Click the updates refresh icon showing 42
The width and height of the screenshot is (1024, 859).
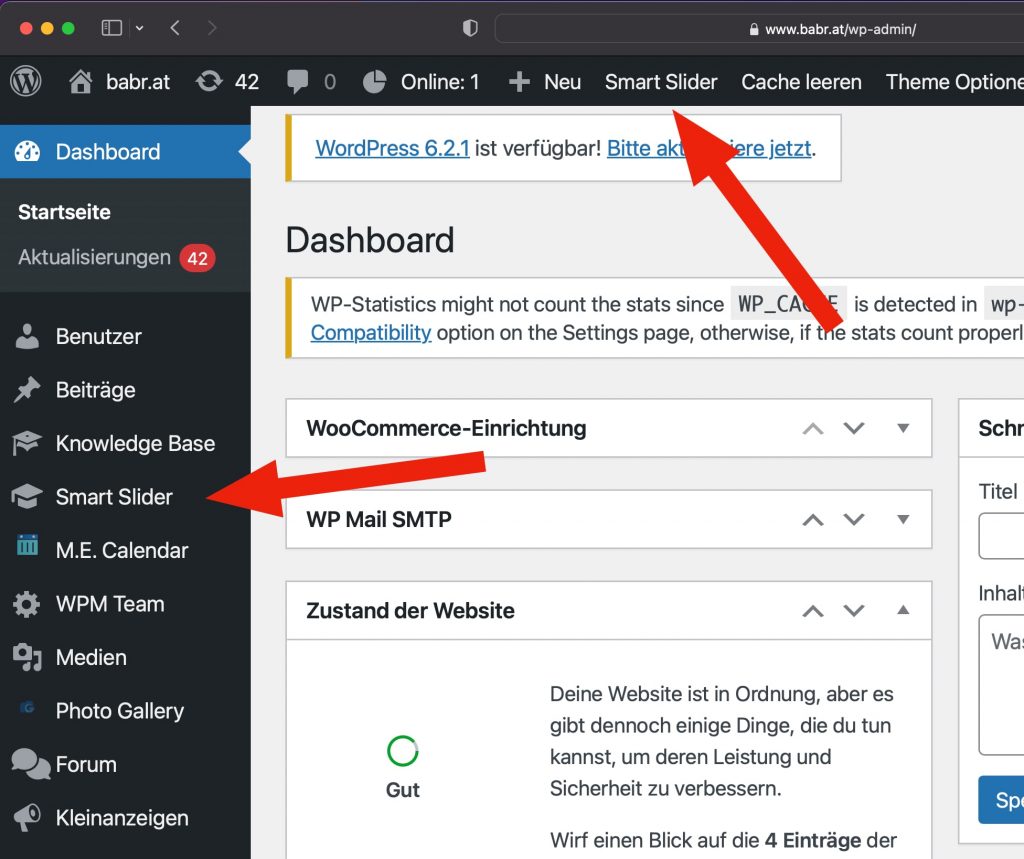pos(209,82)
